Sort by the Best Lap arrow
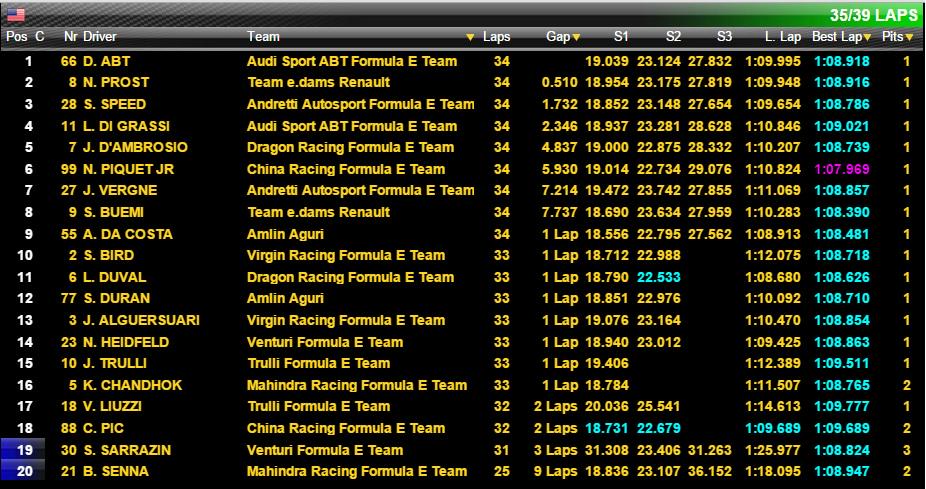The height and width of the screenshot is (489, 926). point(868,37)
